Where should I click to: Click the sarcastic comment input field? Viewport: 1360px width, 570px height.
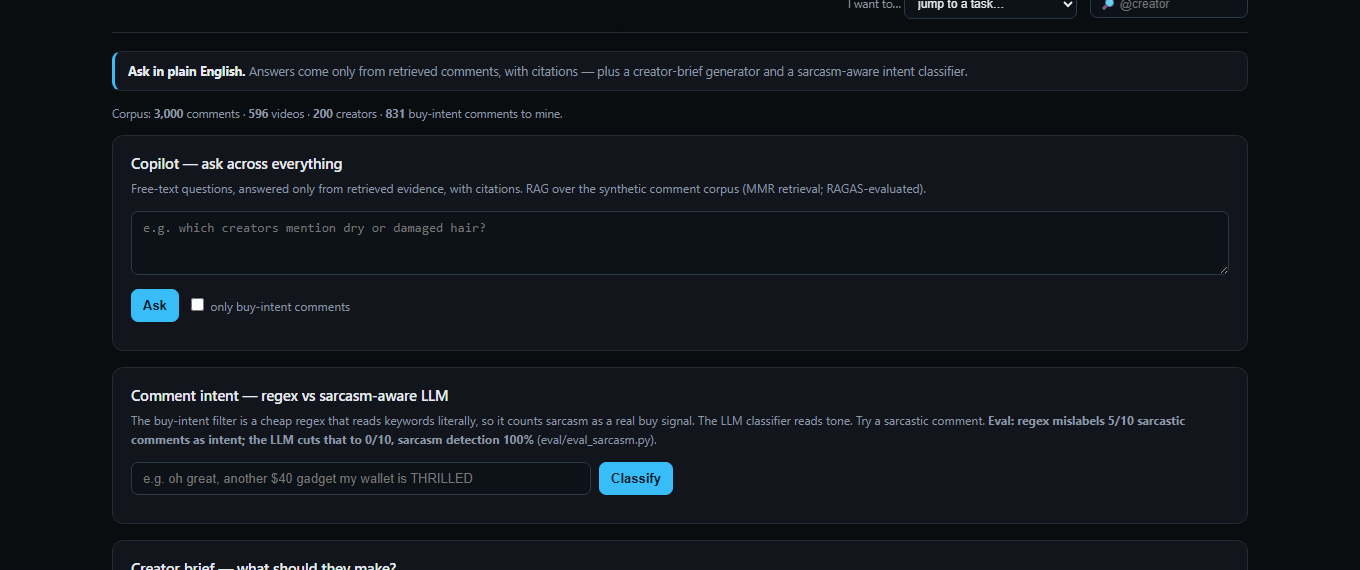pos(361,478)
